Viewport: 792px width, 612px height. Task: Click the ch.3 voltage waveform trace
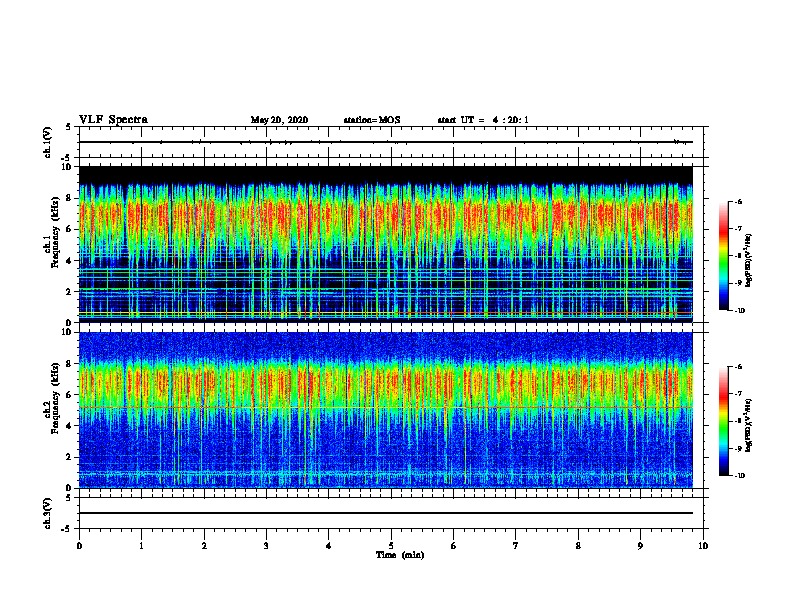(x=385, y=513)
